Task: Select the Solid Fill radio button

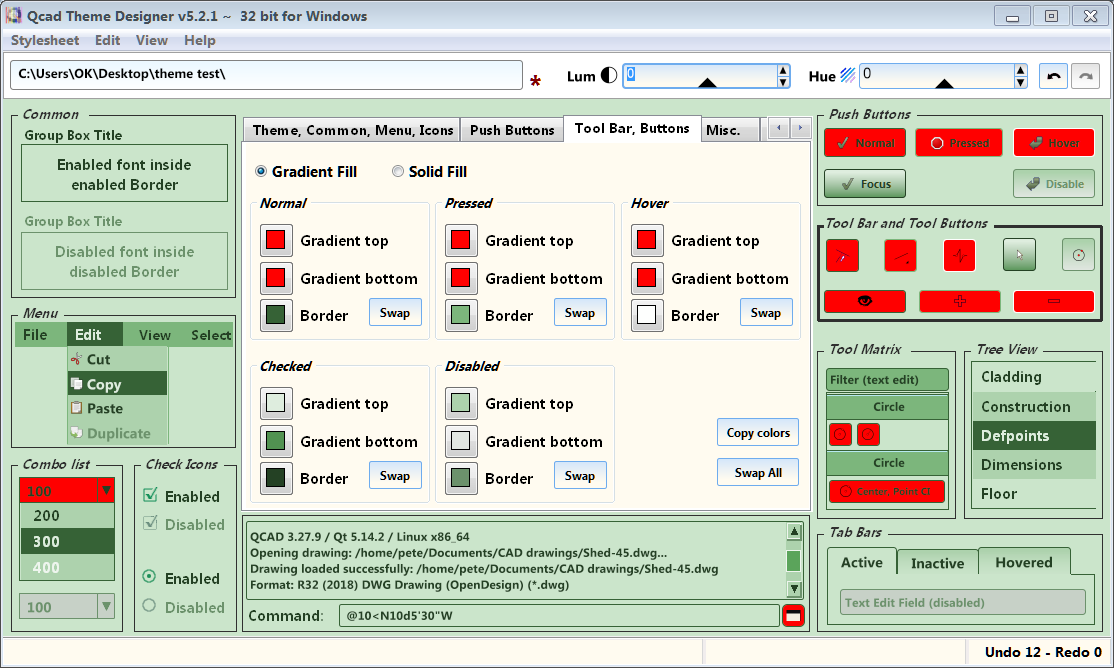Action: (x=398, y=172)
